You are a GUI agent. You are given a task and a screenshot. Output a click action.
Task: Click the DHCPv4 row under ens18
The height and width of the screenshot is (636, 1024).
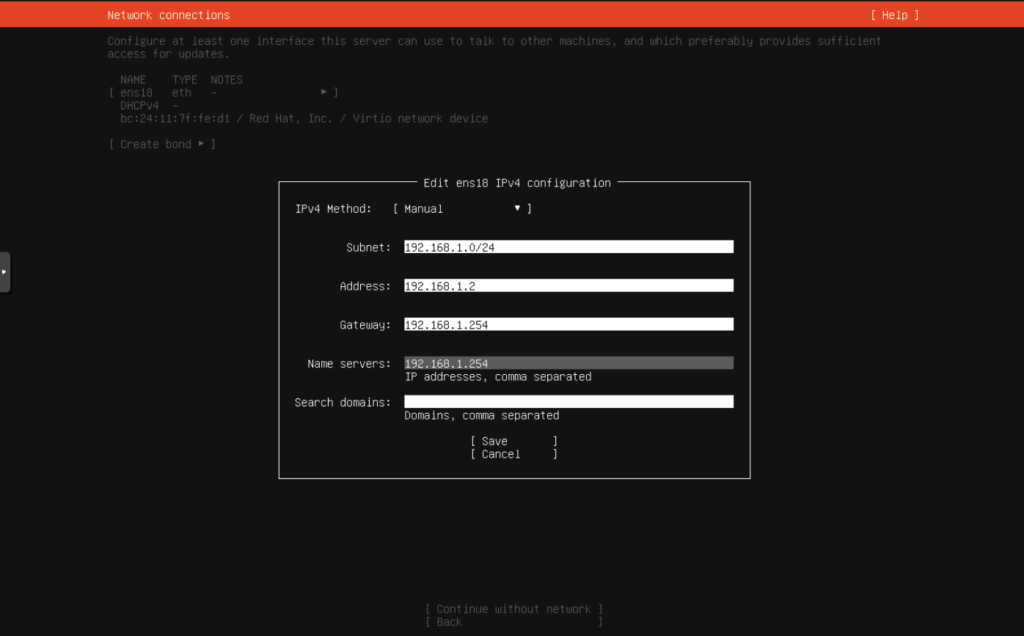[x=139, y=105]
